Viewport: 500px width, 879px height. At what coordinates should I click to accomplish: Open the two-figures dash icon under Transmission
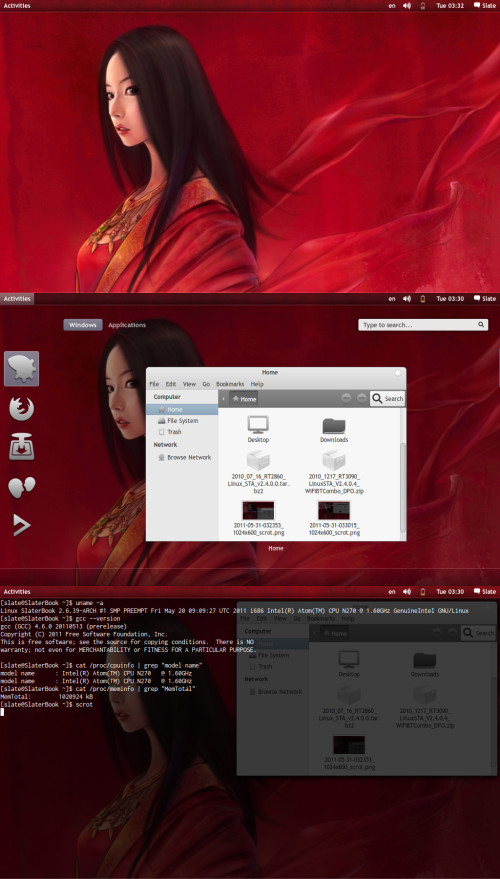21,487
